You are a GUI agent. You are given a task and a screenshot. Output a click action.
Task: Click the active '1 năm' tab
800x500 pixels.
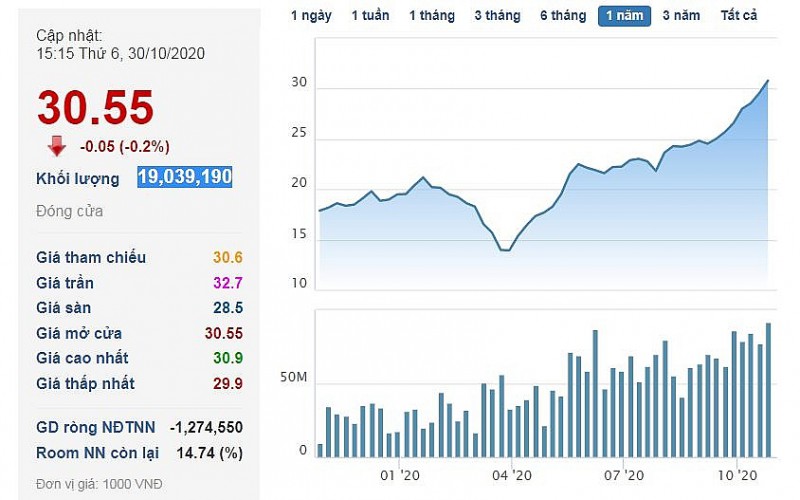point(625,15)
